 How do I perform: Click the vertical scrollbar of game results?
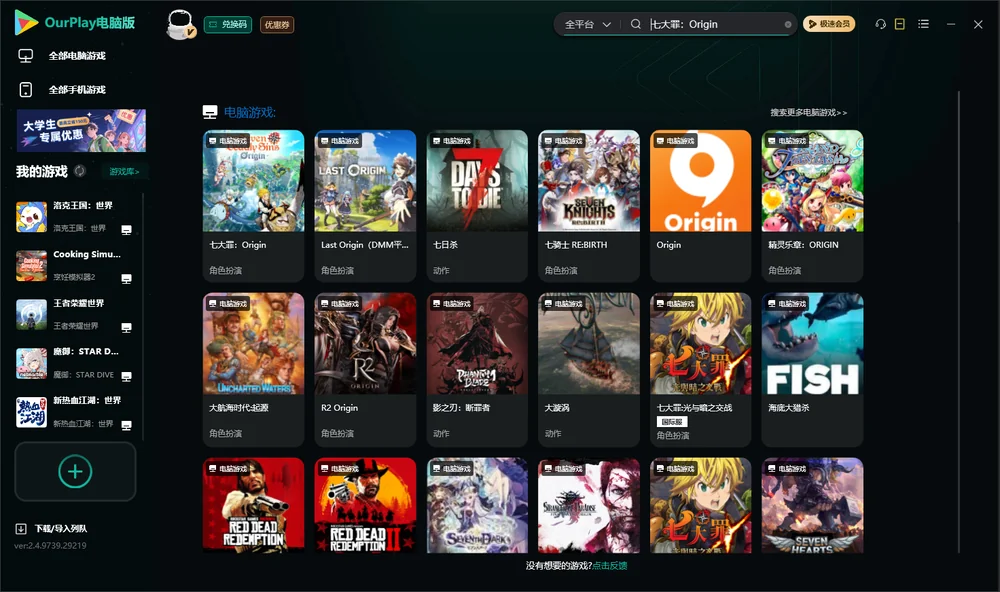(x=959, y=322)
